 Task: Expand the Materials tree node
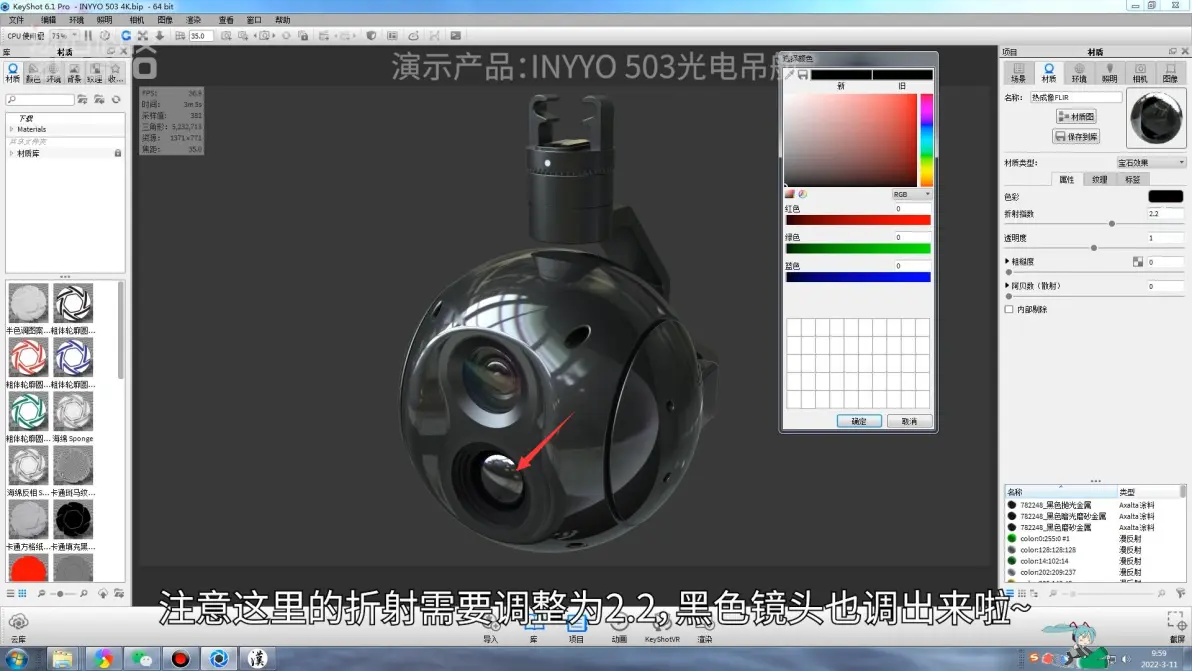click(11, 129)
